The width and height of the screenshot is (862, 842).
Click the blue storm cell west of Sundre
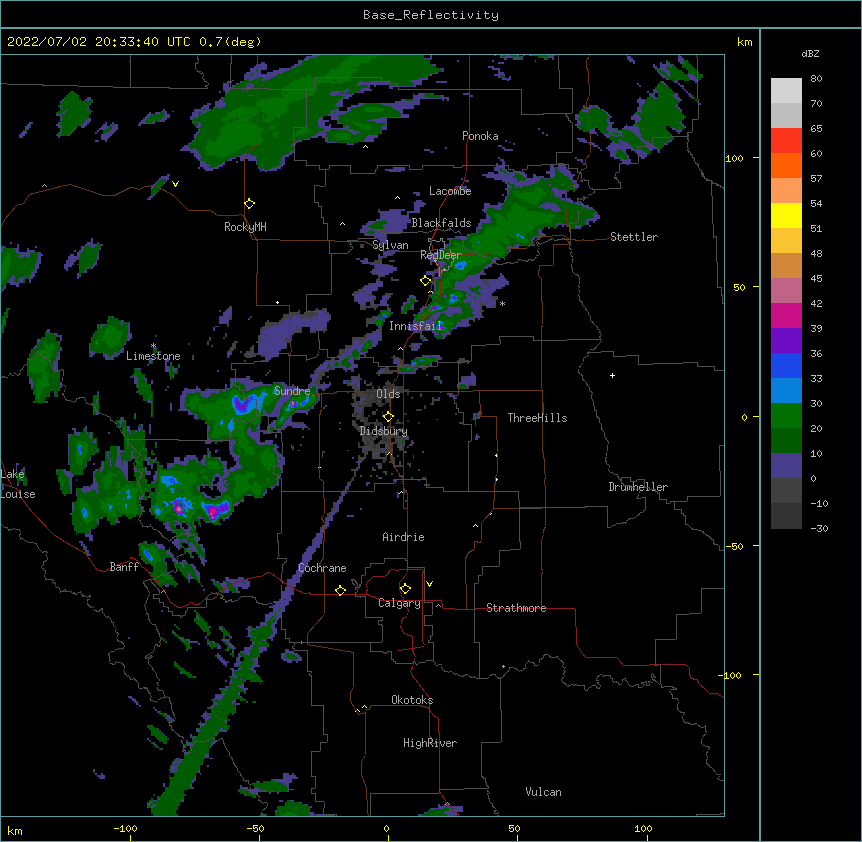coord(242,405)
